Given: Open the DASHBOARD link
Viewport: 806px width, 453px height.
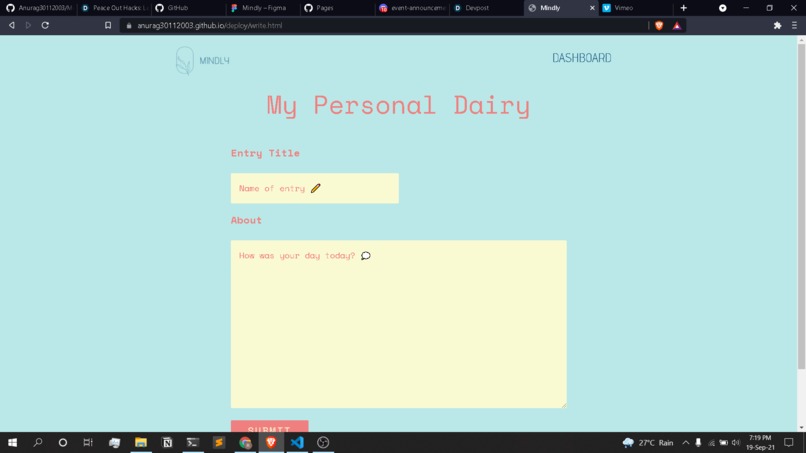Looking at the screenshot, I should pos(581,58).
